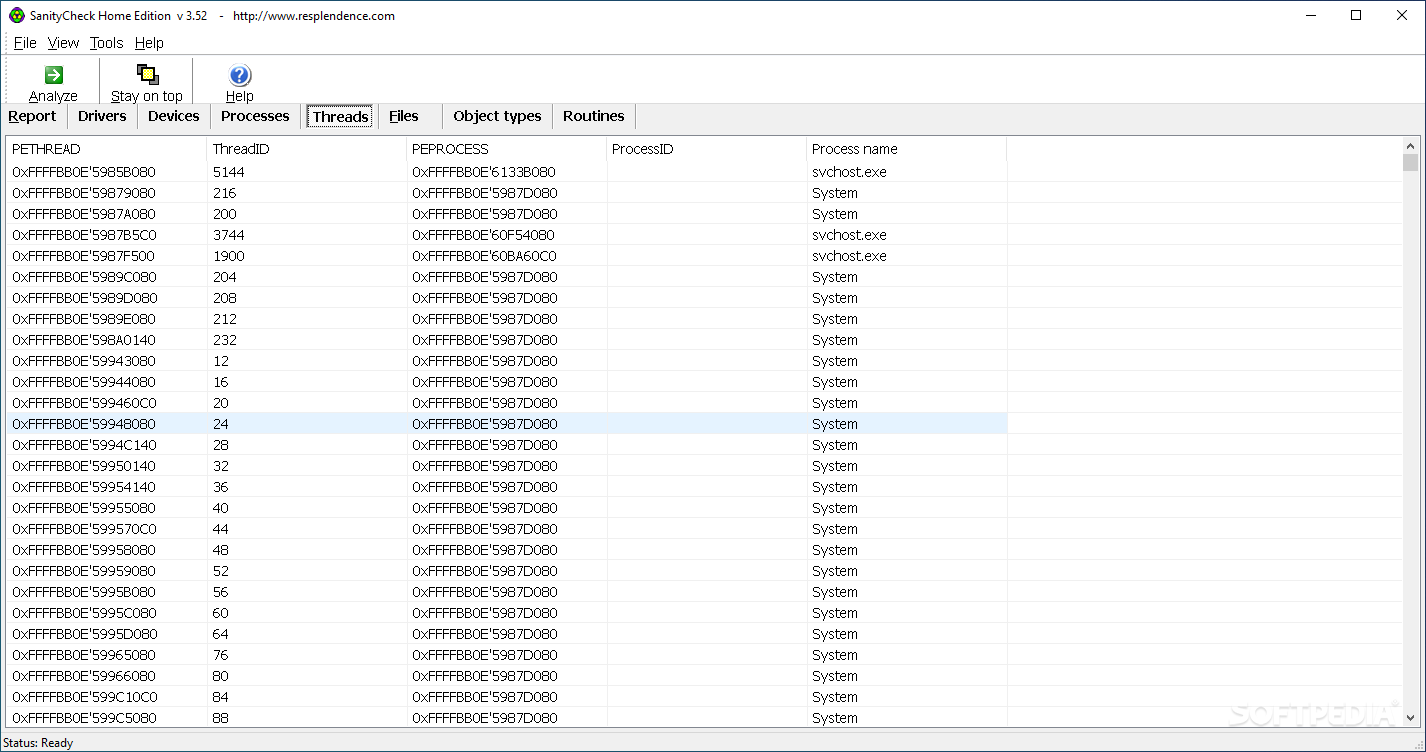Select thread ID 48 row

tap(506, 550)
